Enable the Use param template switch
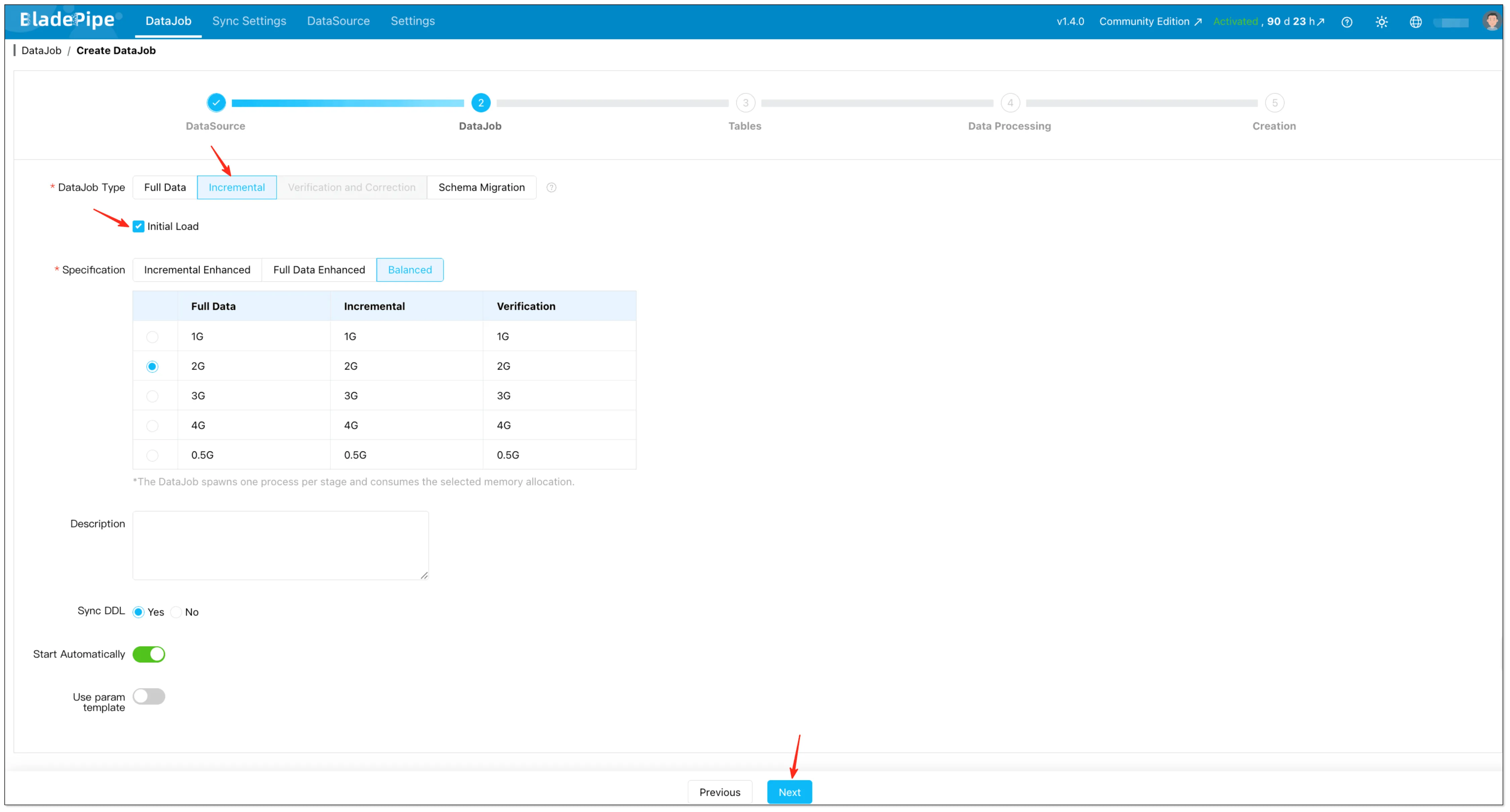Image resolution: width=1510 pixels, height=812 pixels. coord(149,697)
